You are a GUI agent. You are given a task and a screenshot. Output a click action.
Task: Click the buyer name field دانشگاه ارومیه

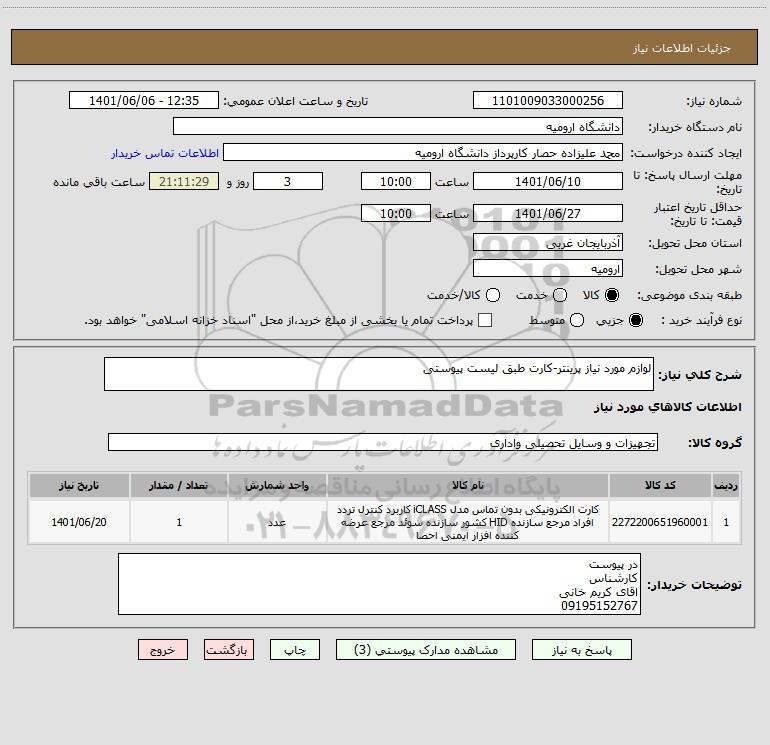398,127
